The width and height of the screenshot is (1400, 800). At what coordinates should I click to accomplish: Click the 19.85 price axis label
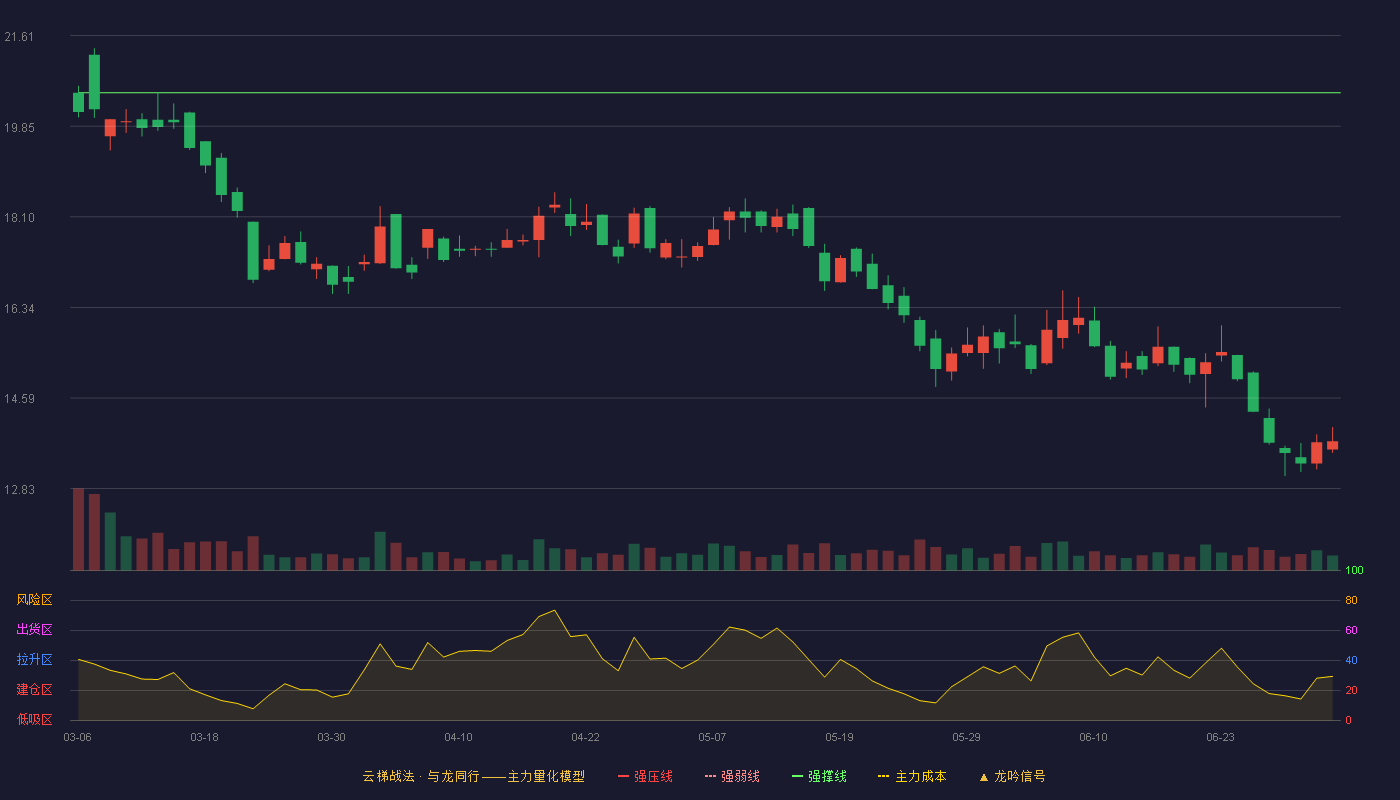[19, 127]
